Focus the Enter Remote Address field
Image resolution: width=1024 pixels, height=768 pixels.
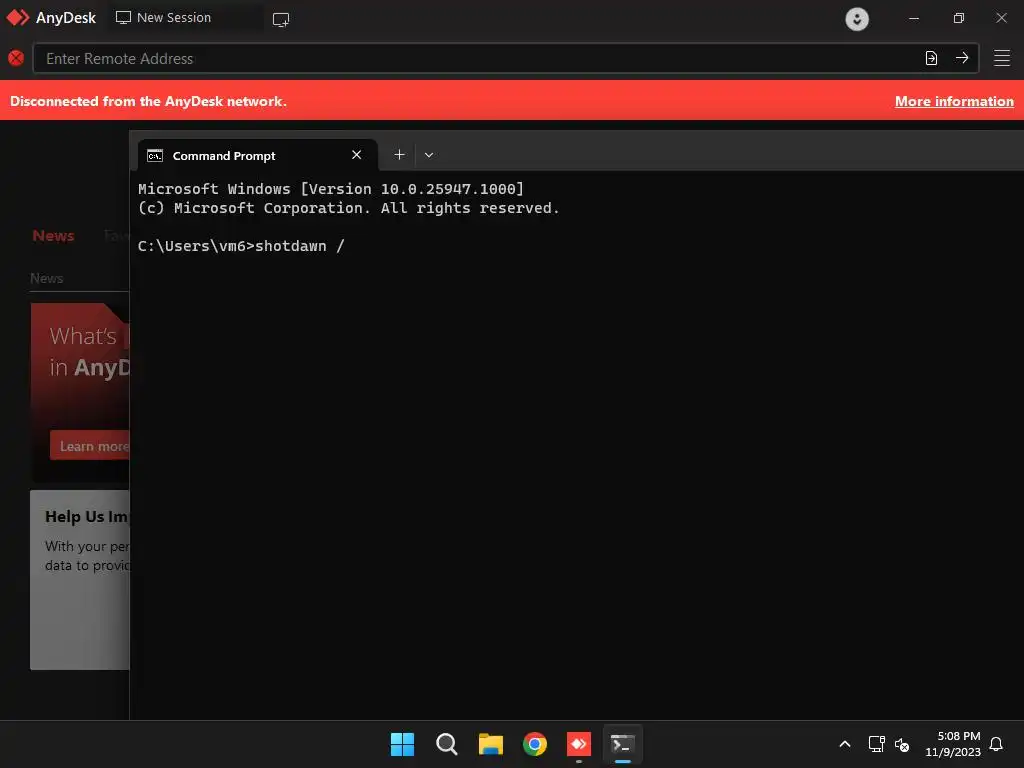point(505,58)
